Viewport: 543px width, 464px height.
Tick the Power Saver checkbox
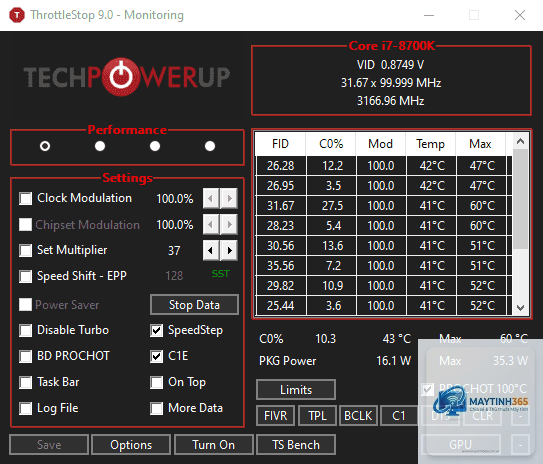26,305
